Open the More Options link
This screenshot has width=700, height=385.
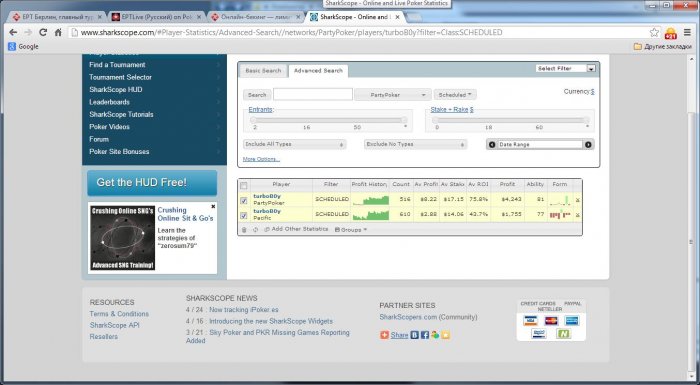[x=261, y=159]
